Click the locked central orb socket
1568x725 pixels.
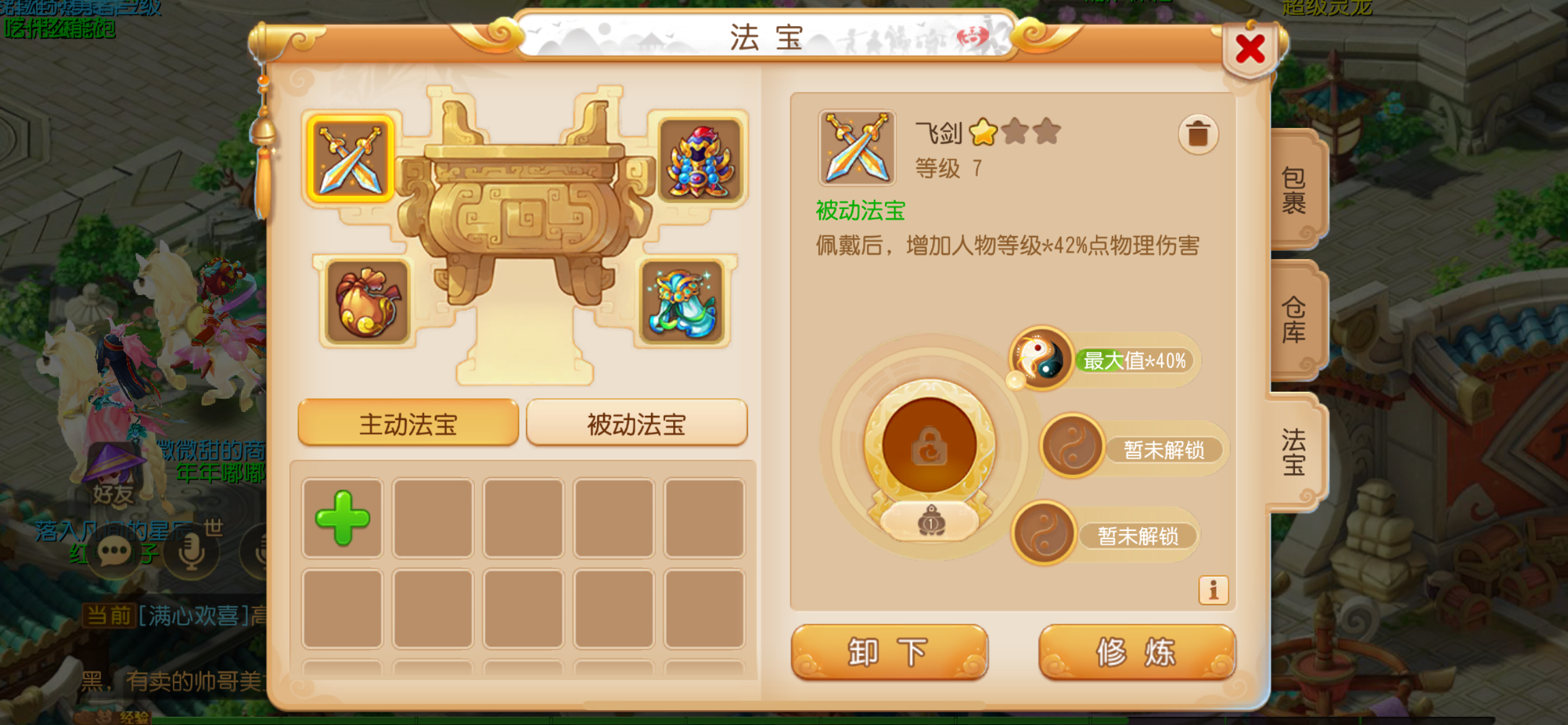[929, 445]
